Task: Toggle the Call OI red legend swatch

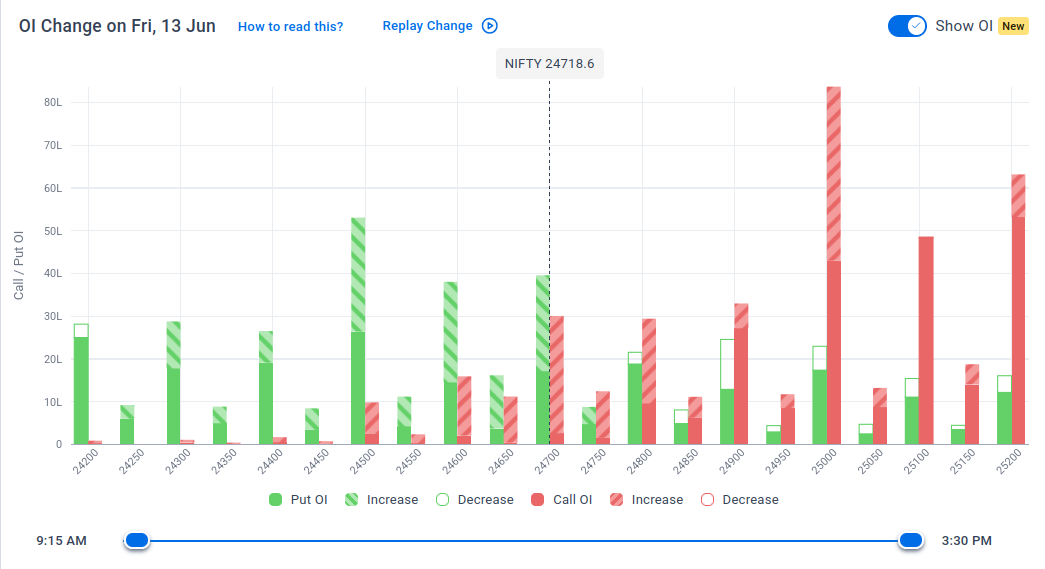Action: 538,500
